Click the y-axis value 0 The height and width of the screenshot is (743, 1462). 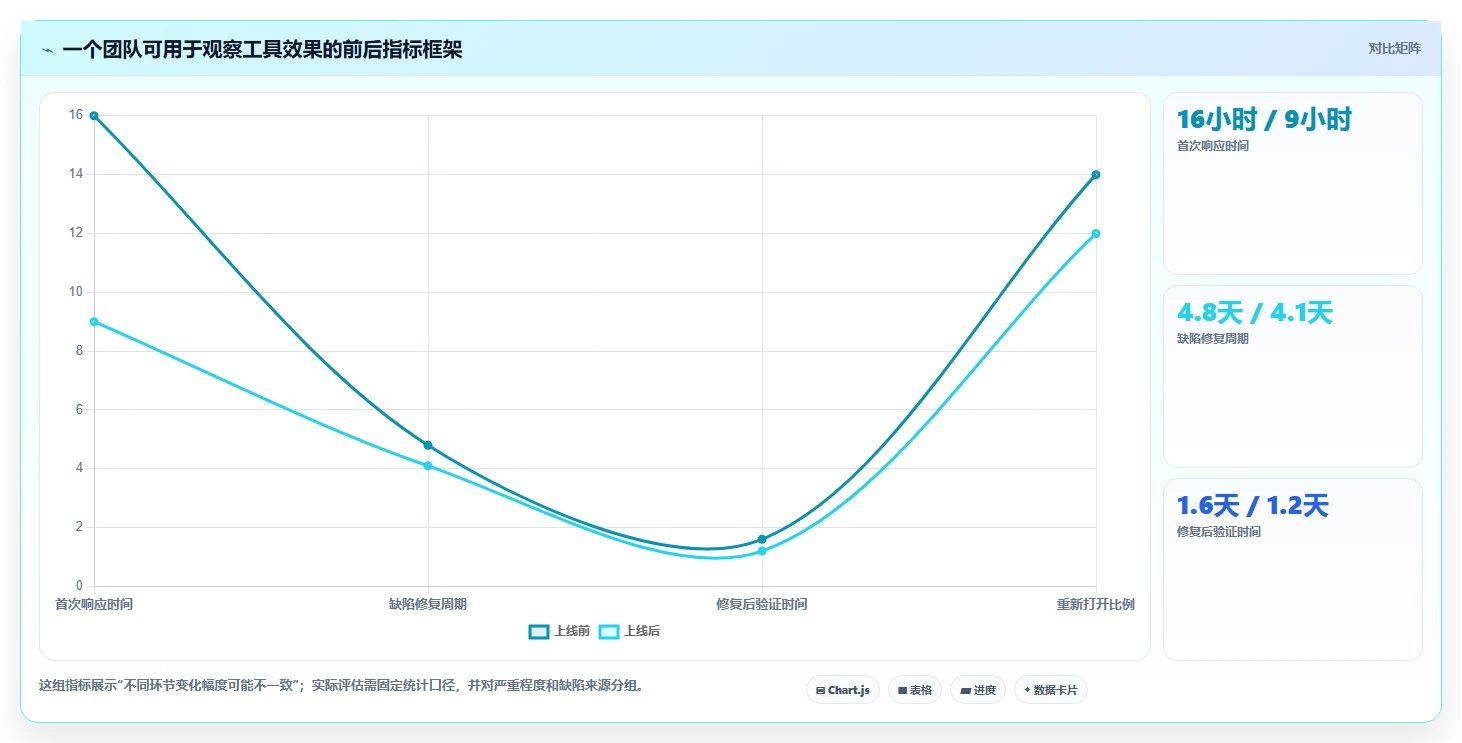80,586
